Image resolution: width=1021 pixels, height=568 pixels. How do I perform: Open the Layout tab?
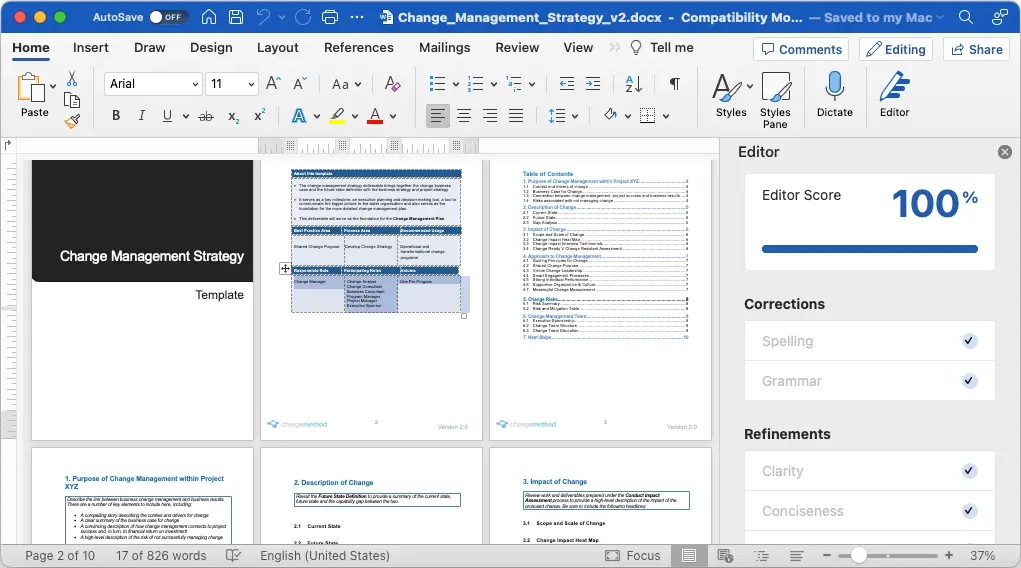coord(277,48)
